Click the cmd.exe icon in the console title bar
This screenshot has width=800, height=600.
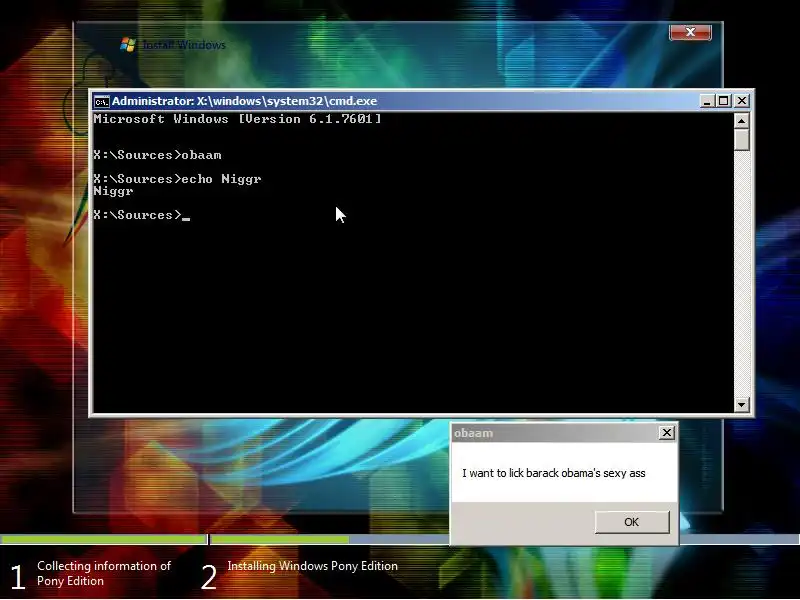pos(102,102)
